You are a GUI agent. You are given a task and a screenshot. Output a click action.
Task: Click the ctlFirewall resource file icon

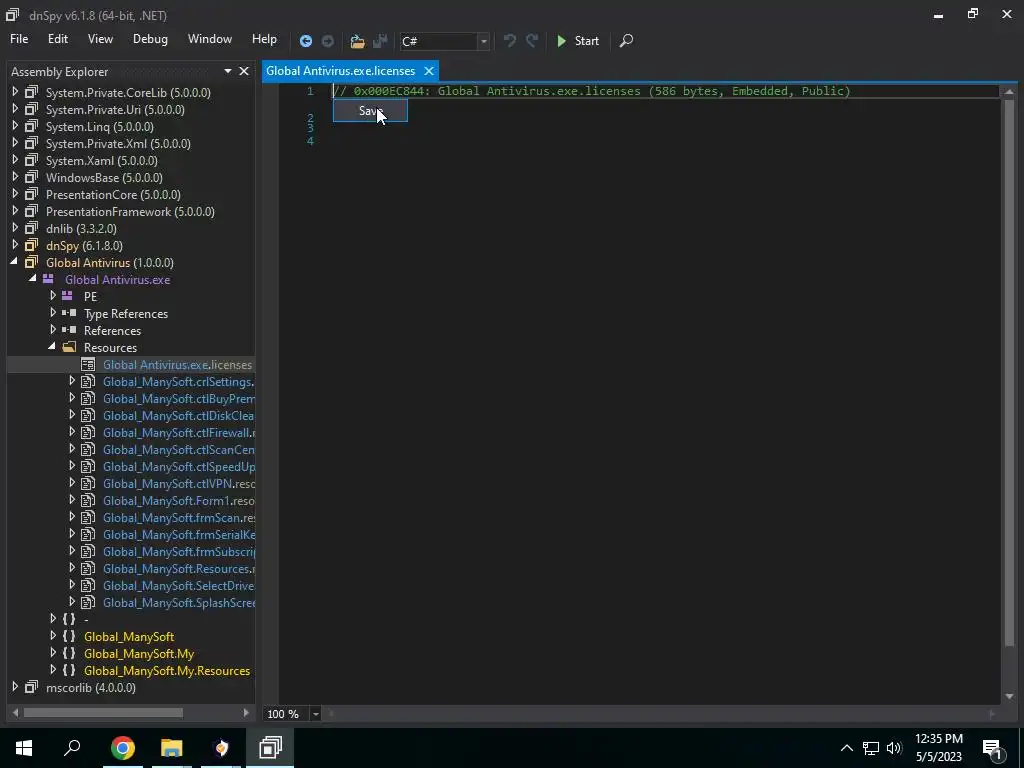tap(88, 432)
